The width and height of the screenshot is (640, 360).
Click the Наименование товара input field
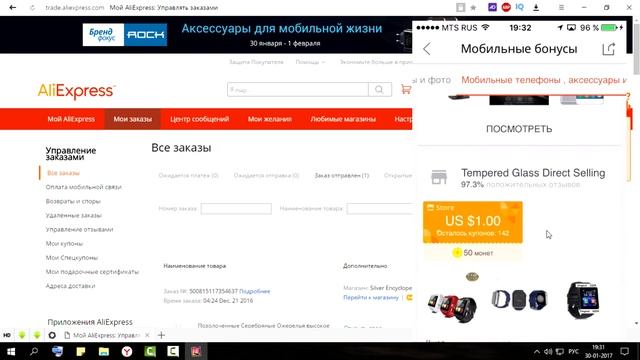(x=380, y=209)
